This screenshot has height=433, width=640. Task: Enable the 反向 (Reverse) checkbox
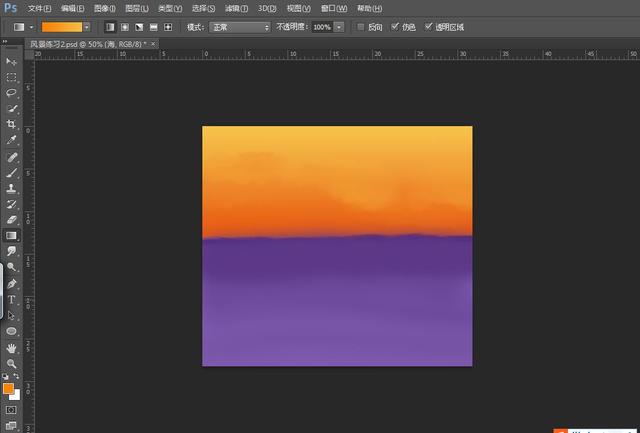click(362, 26)
